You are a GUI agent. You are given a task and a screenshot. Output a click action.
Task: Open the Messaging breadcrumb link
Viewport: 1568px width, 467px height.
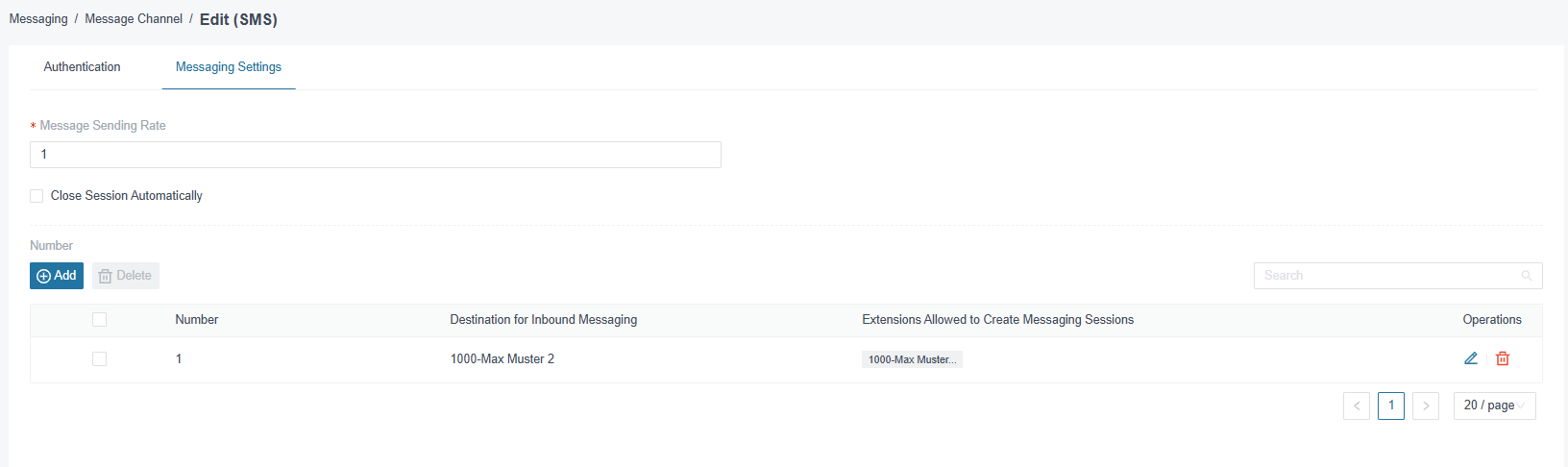pyautogui.click(x=38, y=19)
